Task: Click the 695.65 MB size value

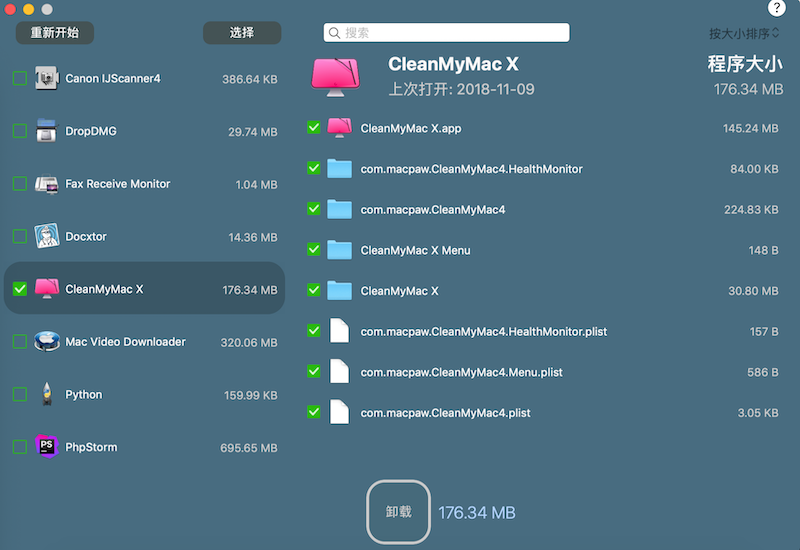Action: click(249, 448)
